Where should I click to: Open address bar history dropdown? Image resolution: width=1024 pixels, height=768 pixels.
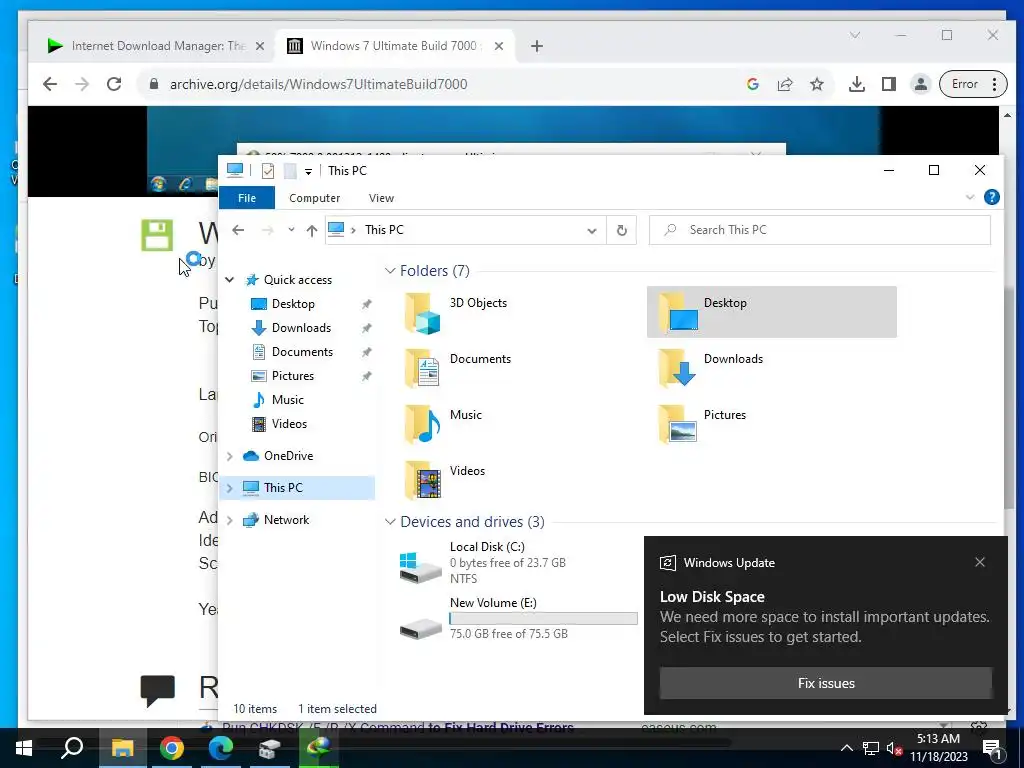tap(592, 231)
